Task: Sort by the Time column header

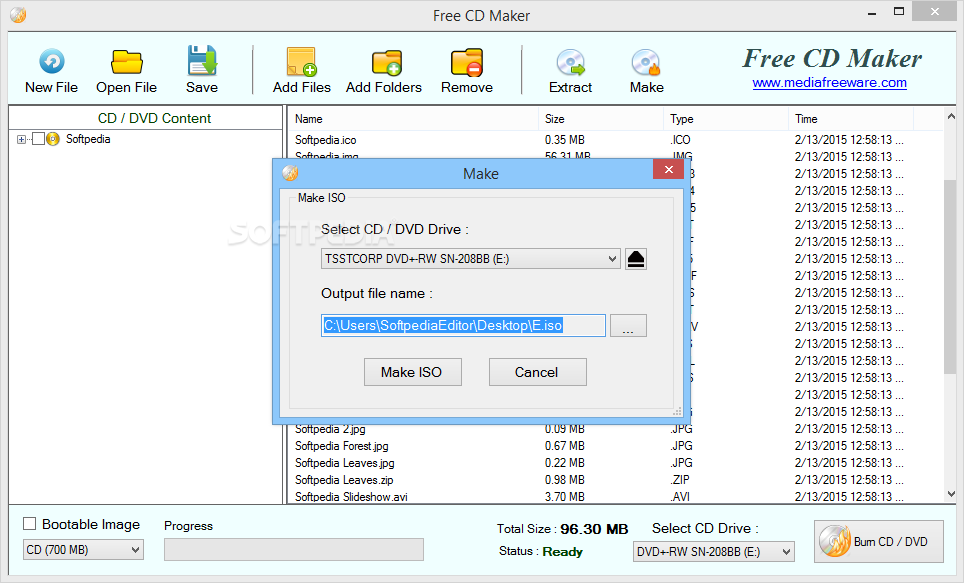Action: point(851,119)
